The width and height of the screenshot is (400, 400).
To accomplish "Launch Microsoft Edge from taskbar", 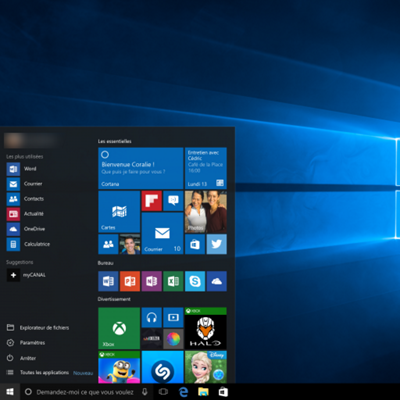I will point(183,392).
